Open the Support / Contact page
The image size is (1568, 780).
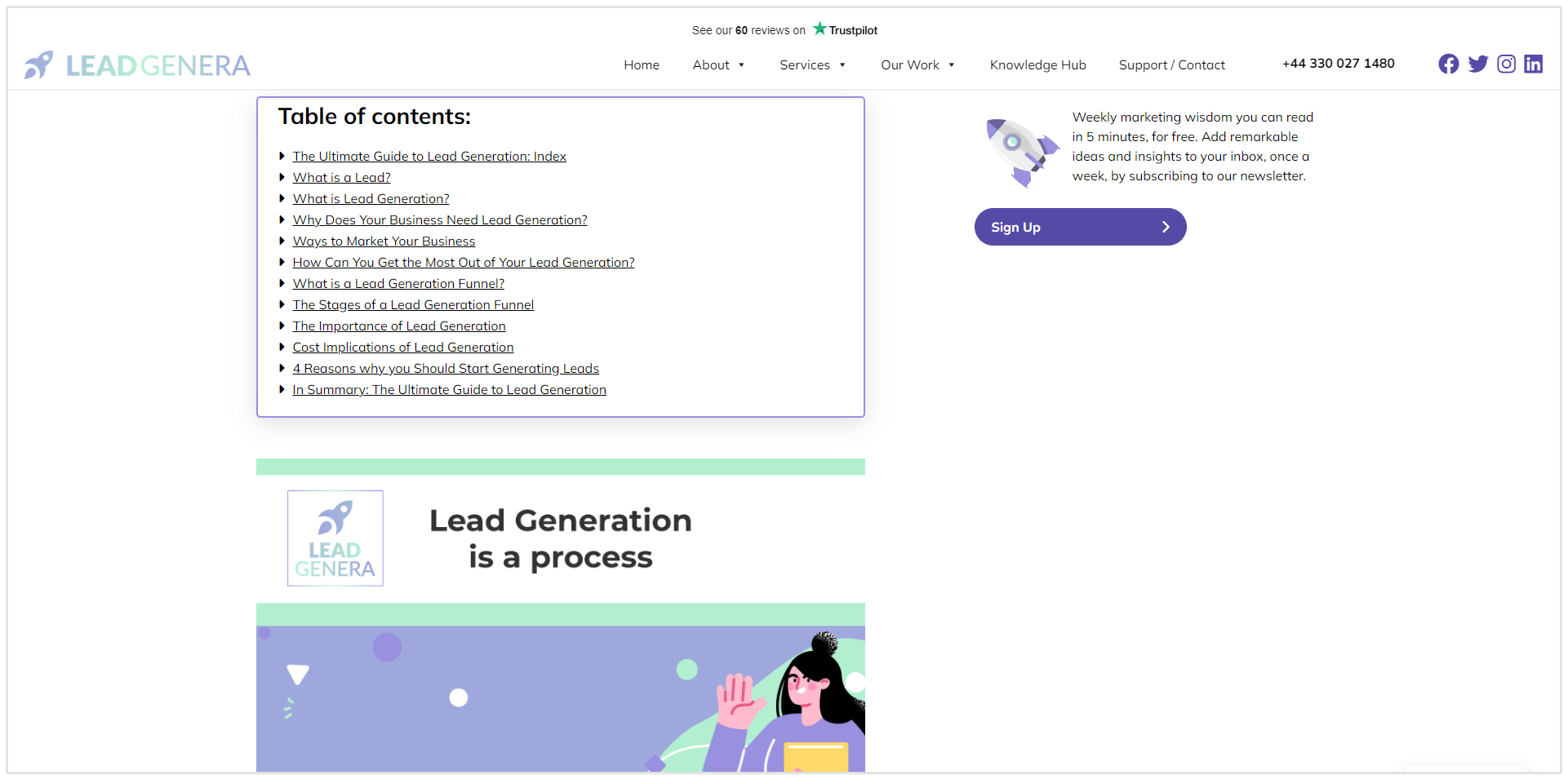(x=1171, y=65)
